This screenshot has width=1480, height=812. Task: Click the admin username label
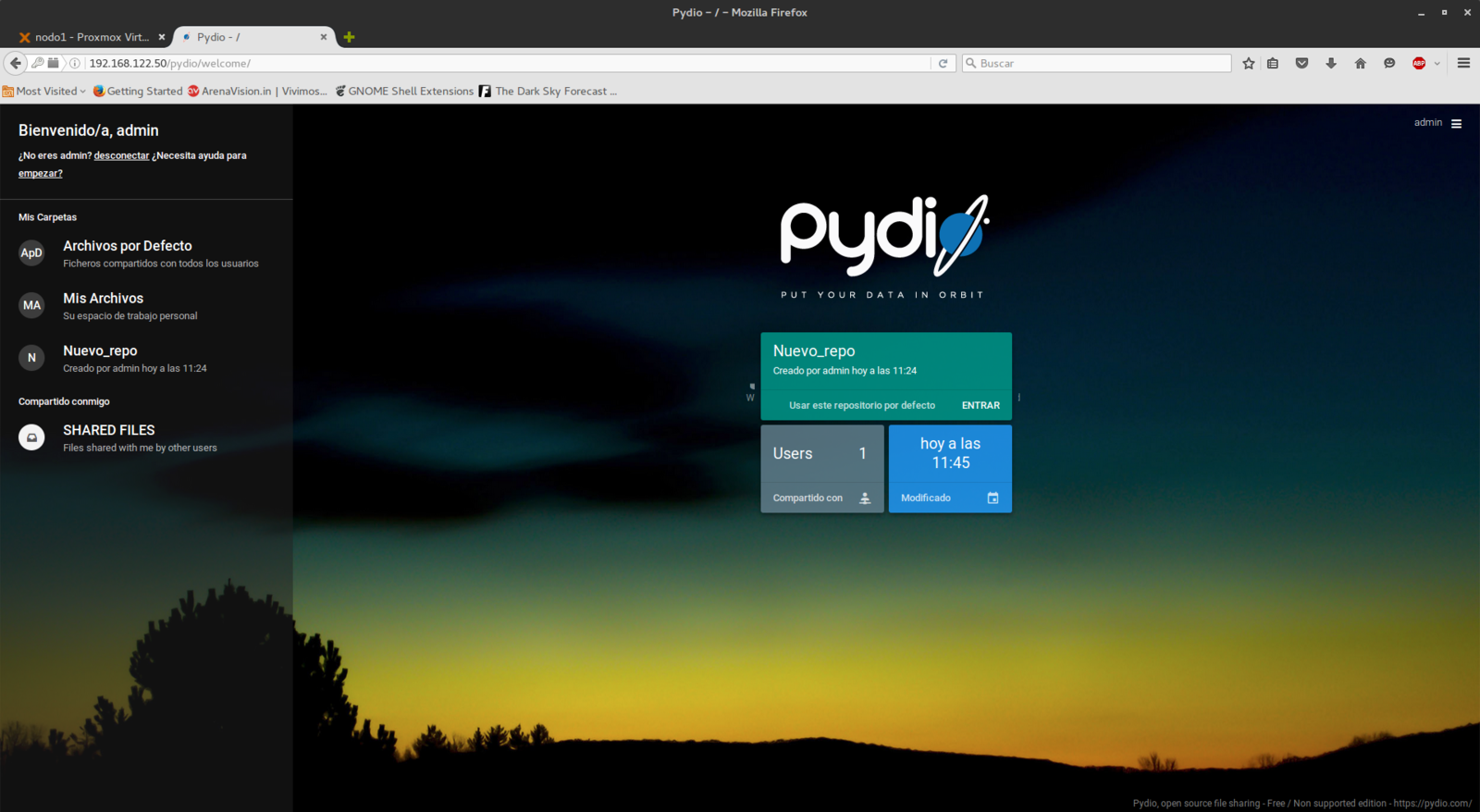pyautogui.click(x=1428, y=122)
